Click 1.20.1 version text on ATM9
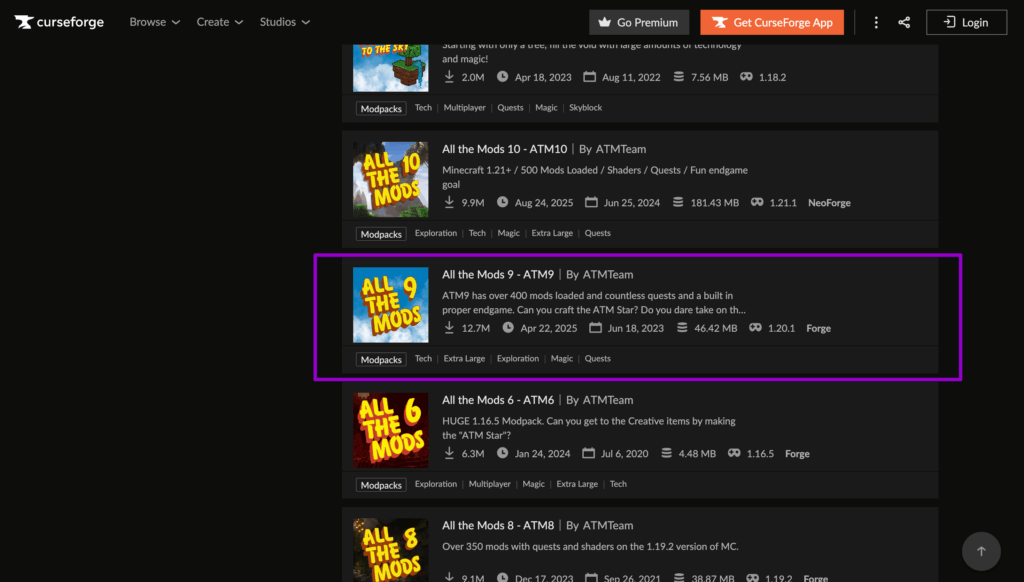The height and width of the screenshot is (582, 1024). 781,328
